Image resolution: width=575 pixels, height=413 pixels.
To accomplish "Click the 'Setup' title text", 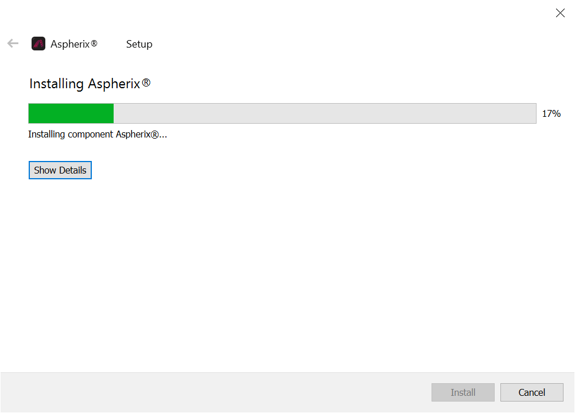I will [x=139, y=44].
